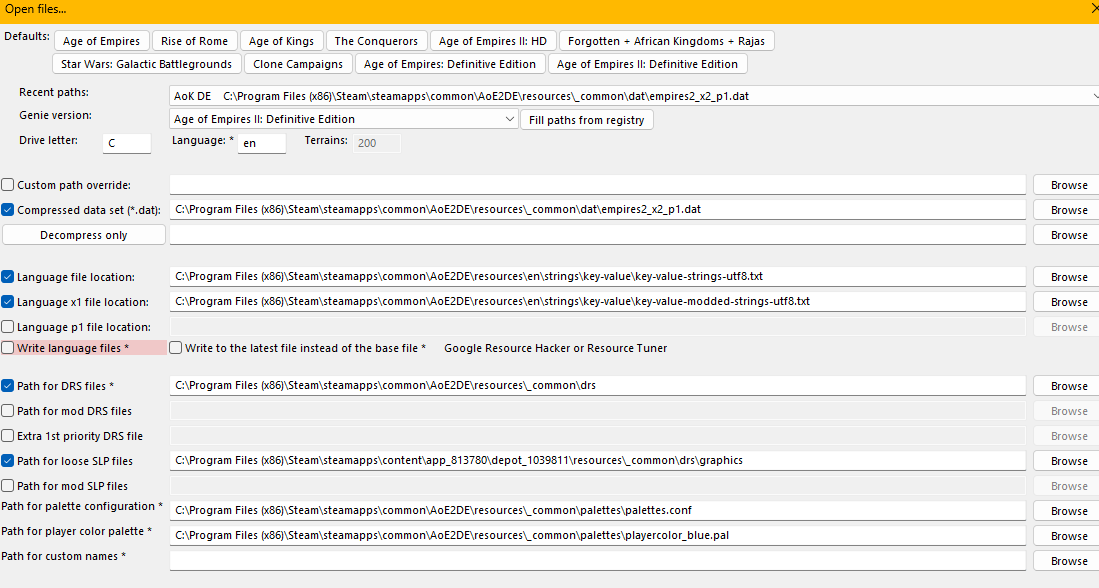Expand the Recent paths dropdown
The image size is (1099, 588).
click(x=1092, y=96)
